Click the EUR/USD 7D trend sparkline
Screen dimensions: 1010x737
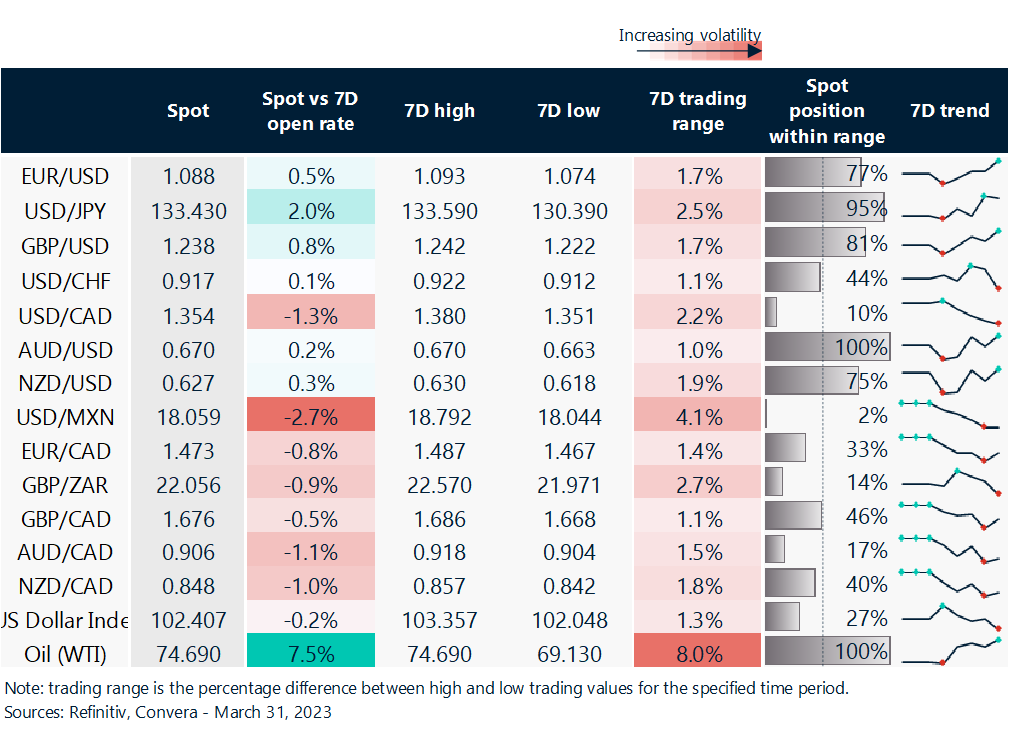click(x=950, y=173)
